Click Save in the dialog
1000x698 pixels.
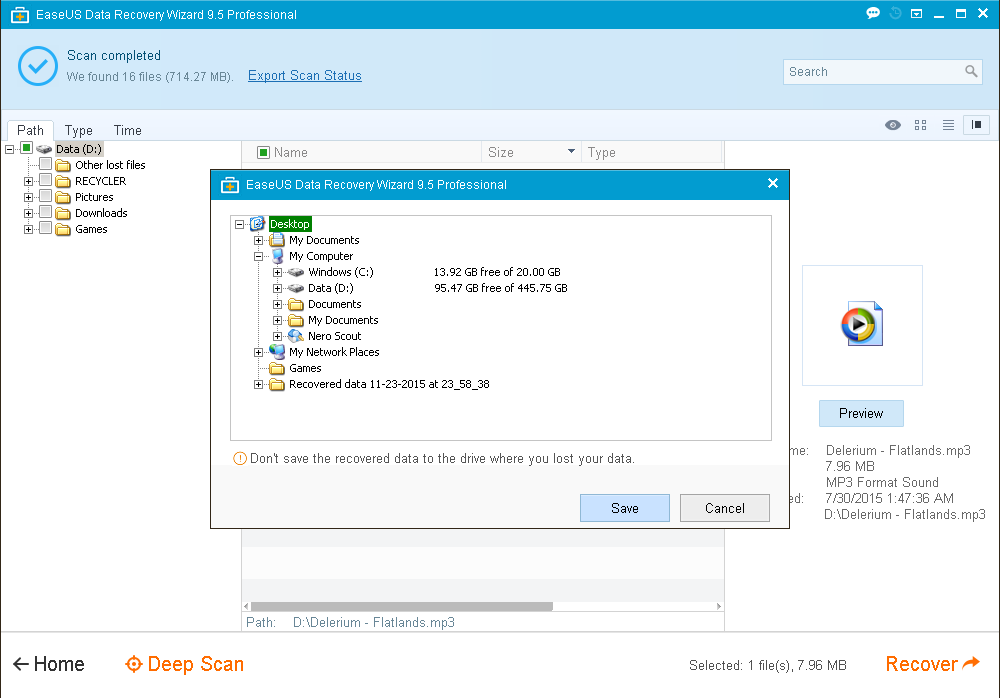624,508
